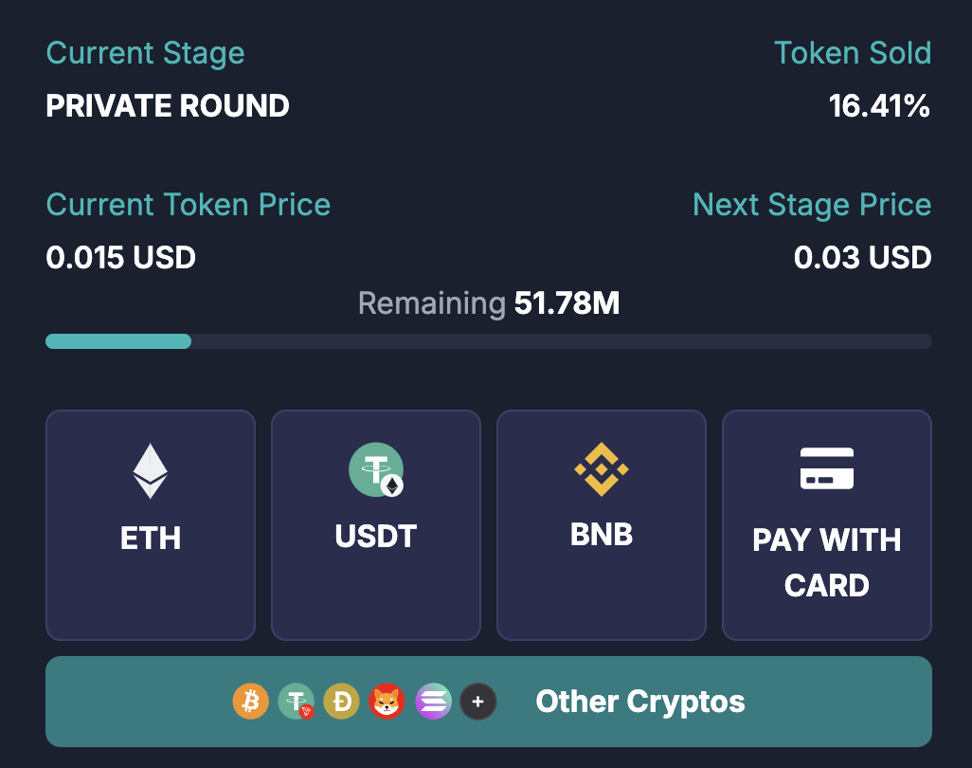Click the Dogecoin icon
Viewport: 972px width, 768px height.
(342, 702)
